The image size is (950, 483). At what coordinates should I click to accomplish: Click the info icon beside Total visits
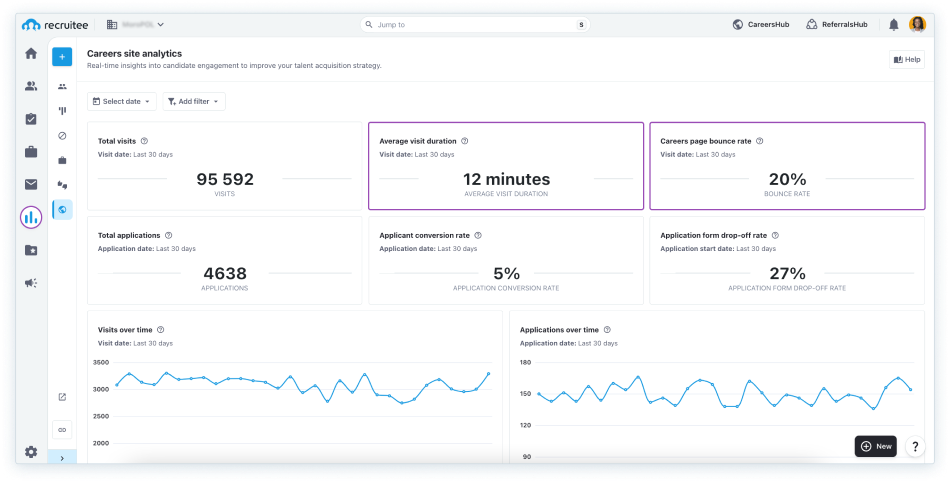click(x=145, y=141)
